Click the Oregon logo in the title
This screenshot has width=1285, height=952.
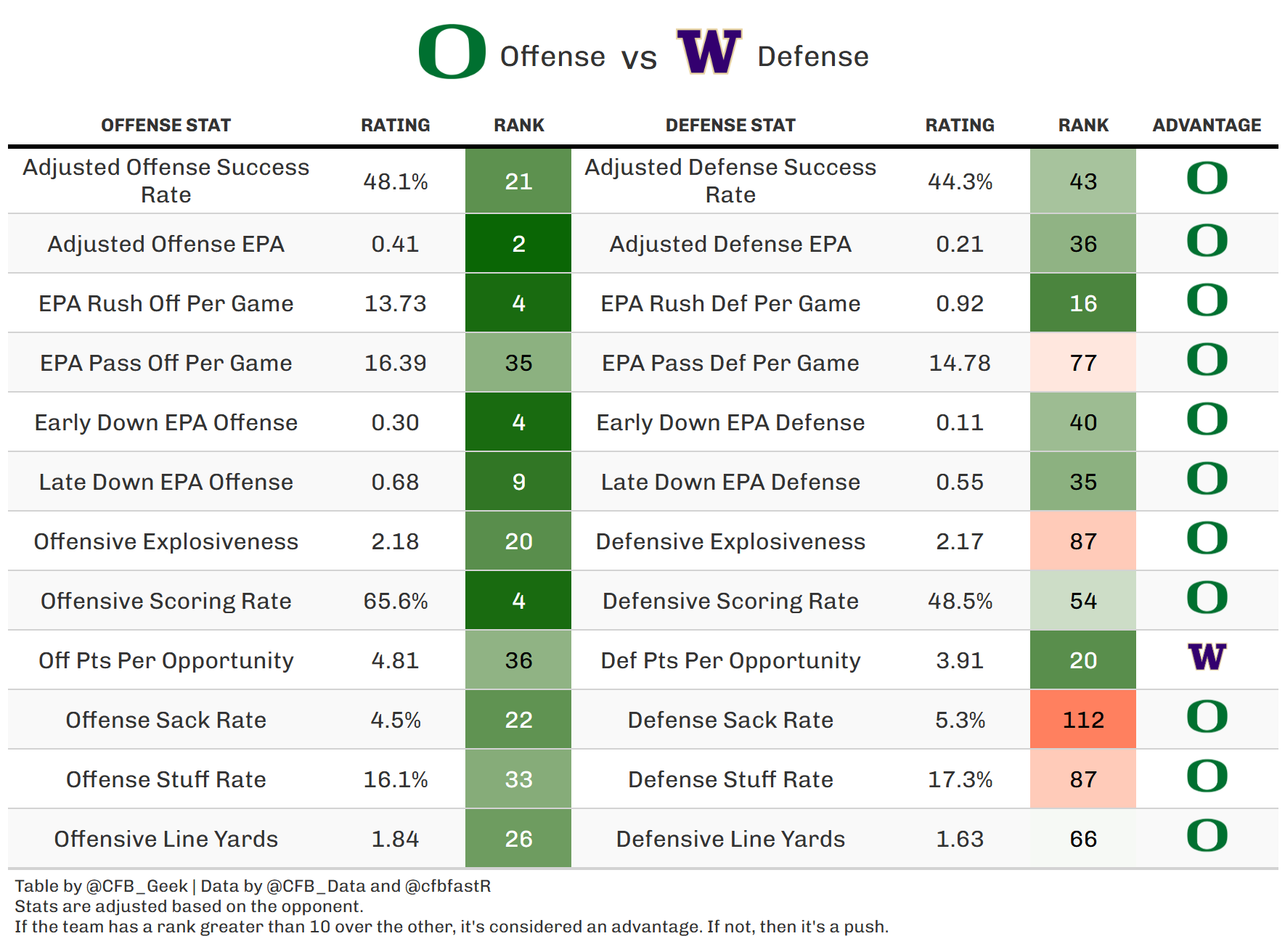pyautogui.click(x=452, y=52)
